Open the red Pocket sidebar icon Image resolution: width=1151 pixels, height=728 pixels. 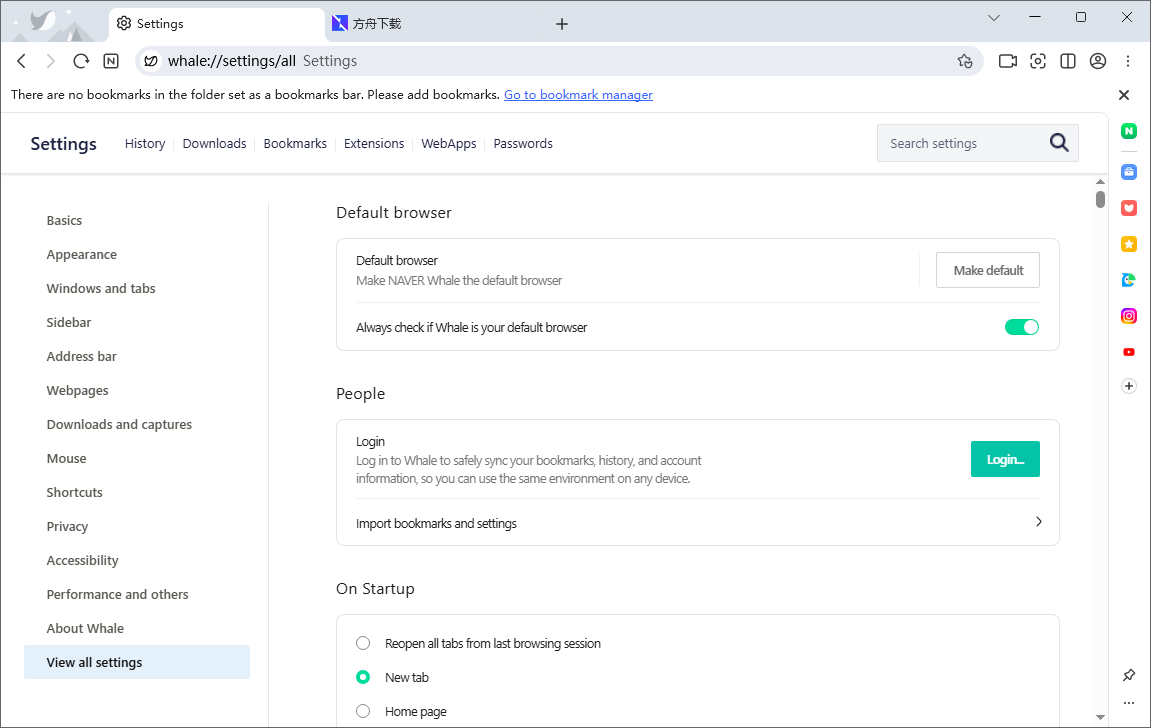1129,208
